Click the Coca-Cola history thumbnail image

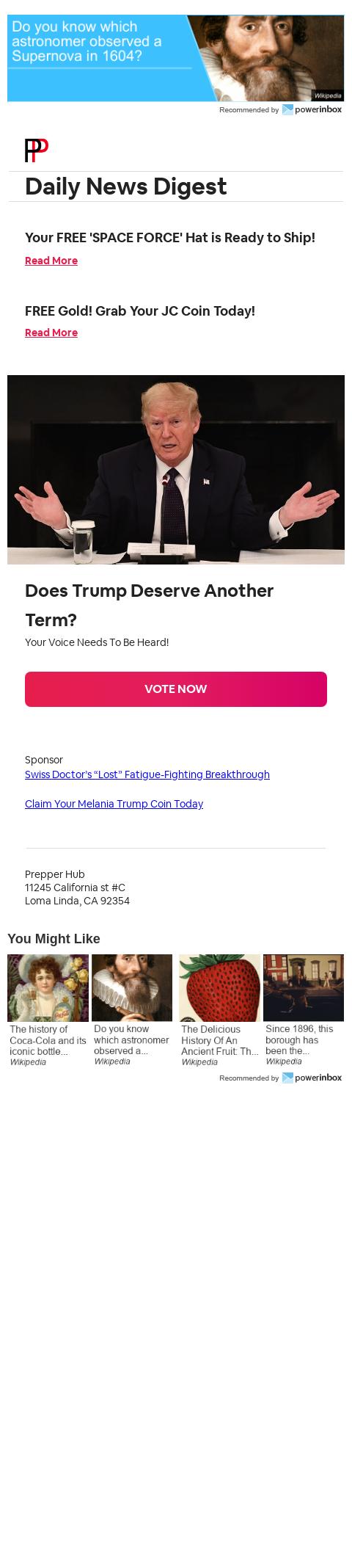coord(48,988)
